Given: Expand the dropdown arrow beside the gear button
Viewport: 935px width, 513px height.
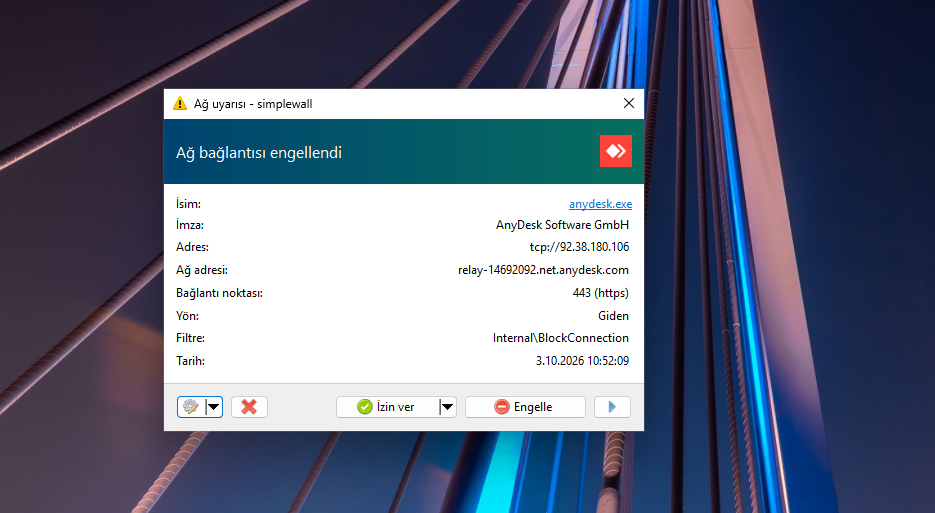Looking at the screenshot, I should click(213, 407).
